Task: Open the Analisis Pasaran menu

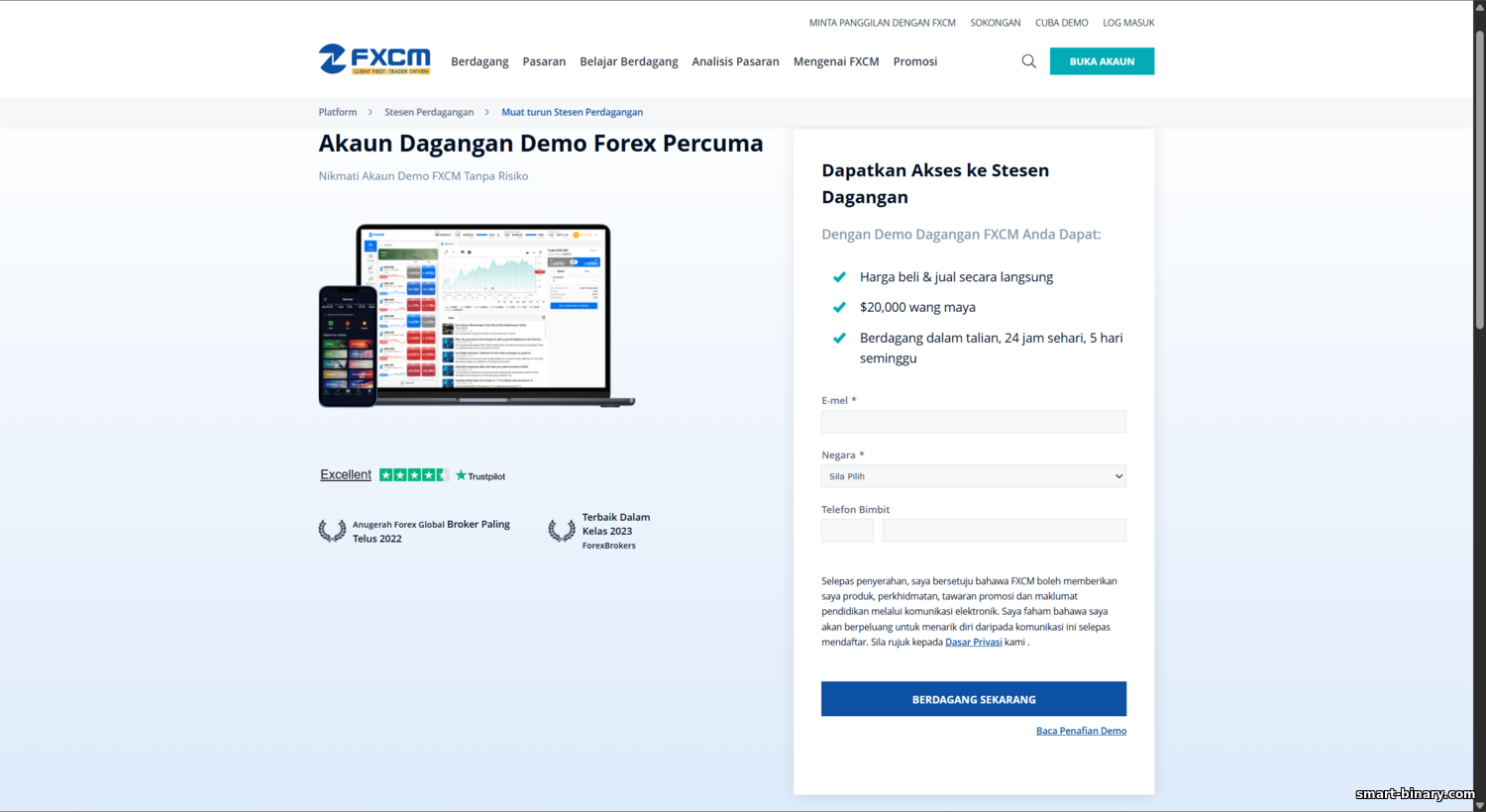Action: click(735, 61)
